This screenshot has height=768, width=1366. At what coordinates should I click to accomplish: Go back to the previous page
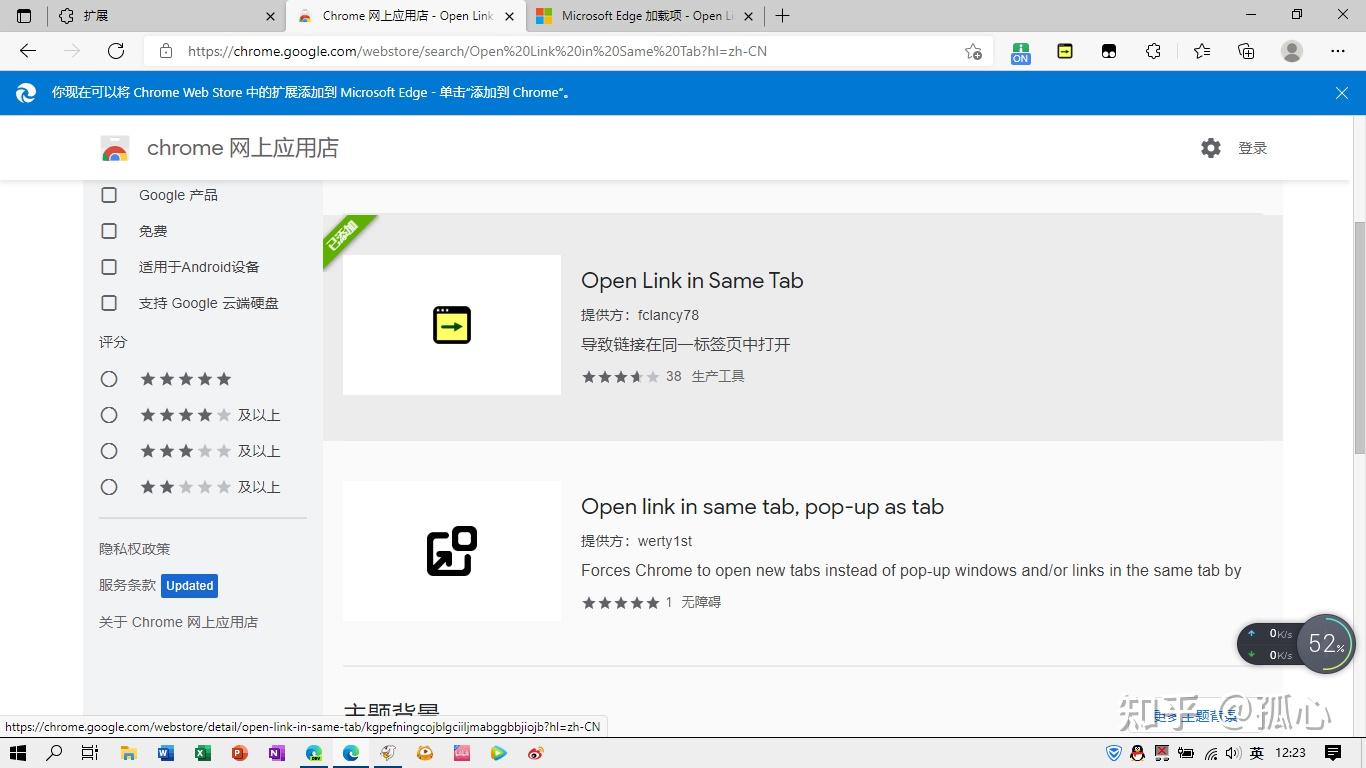(x=28, y=51)
